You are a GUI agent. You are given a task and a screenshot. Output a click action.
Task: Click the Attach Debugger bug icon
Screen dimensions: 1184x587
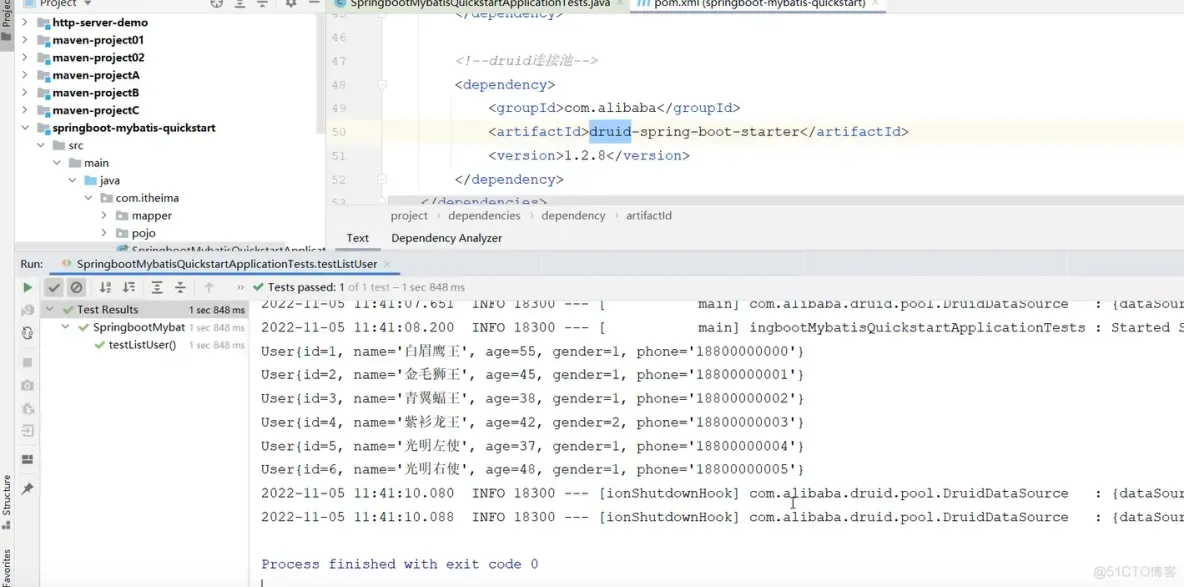click(27, 409)
